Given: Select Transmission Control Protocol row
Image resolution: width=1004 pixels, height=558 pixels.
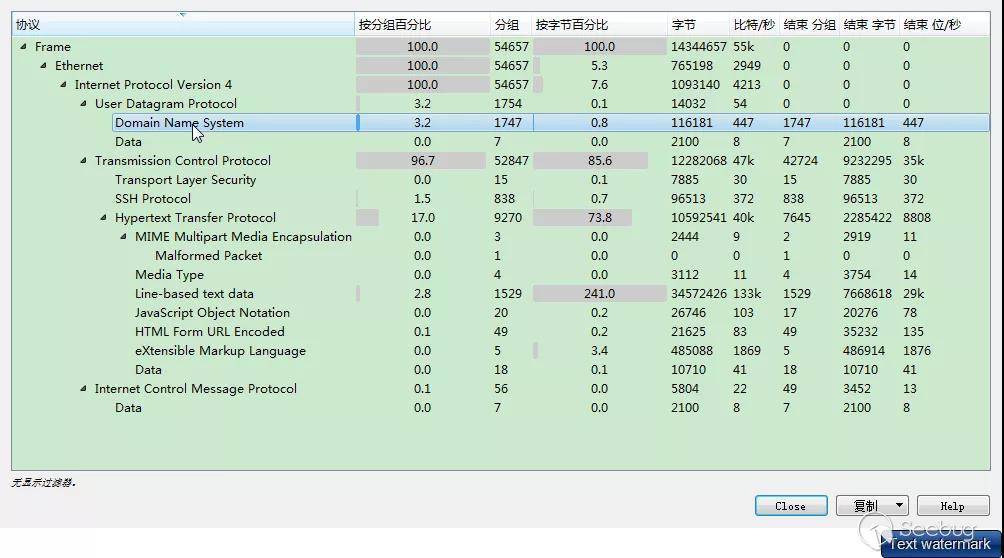Looking at the screenshot, I should click(501, 160).
